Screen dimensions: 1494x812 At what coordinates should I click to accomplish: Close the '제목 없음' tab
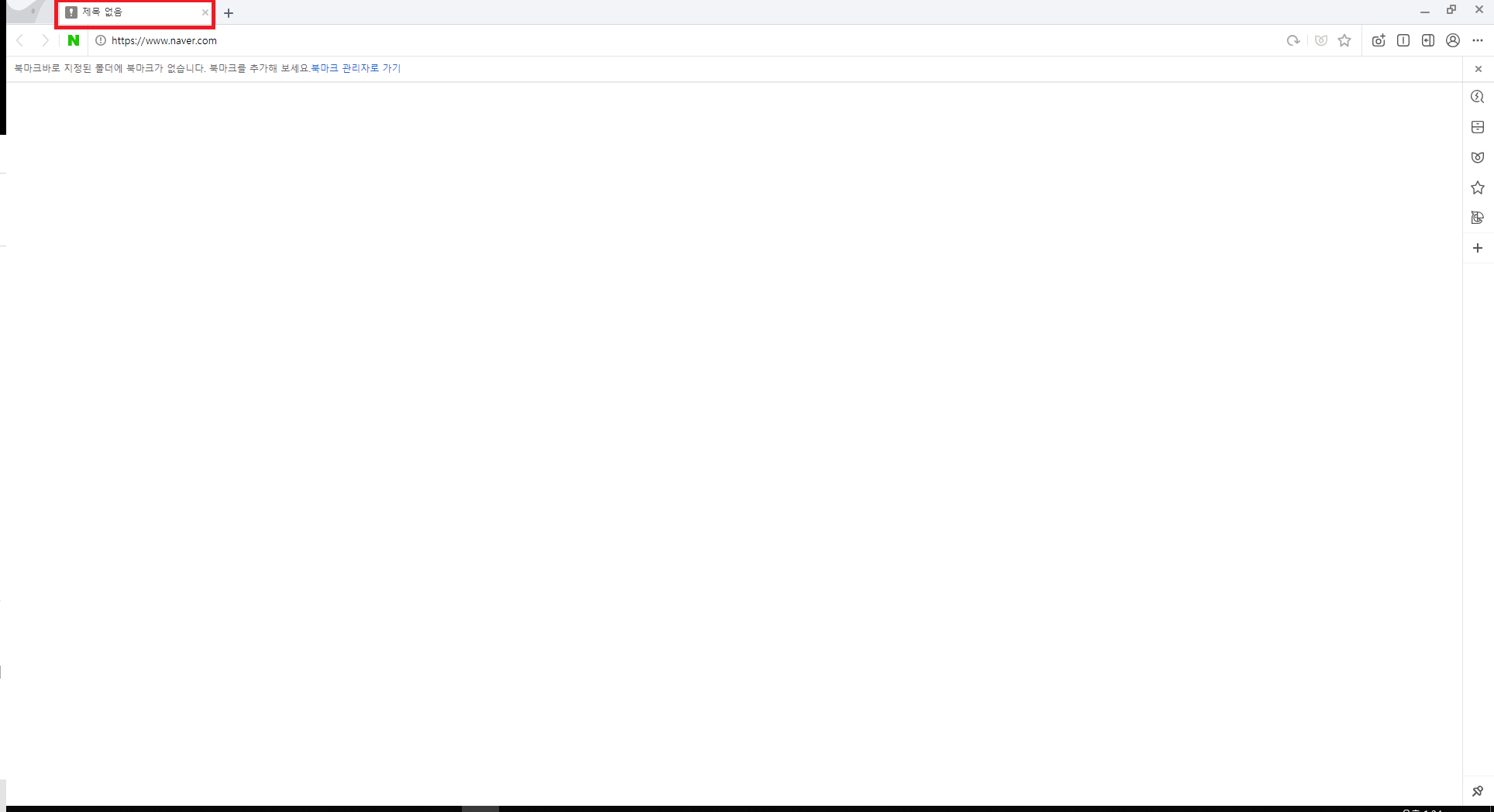(x=205, y=12)
